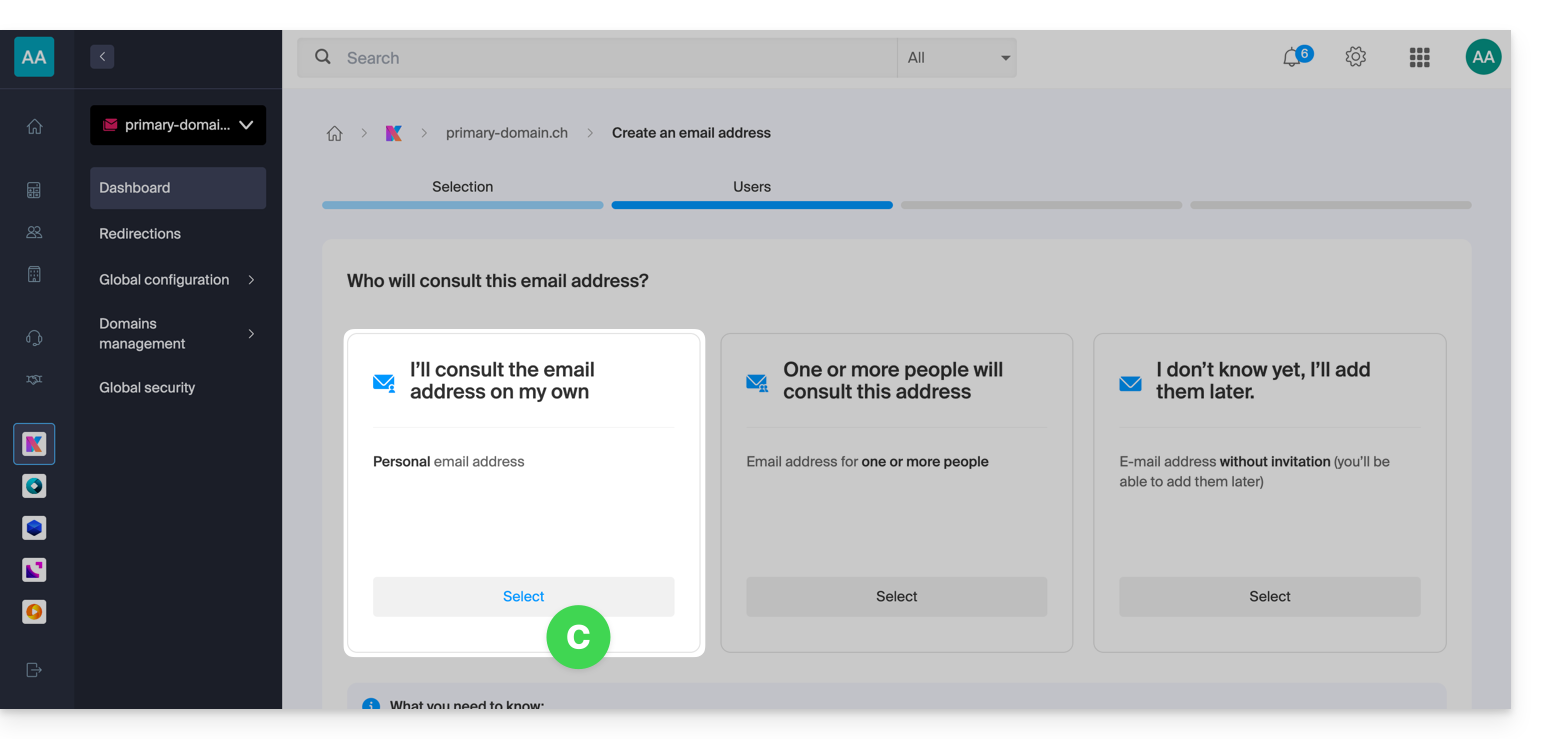
Task: Click the handshake partner icon
Action: tap(34, 380)
